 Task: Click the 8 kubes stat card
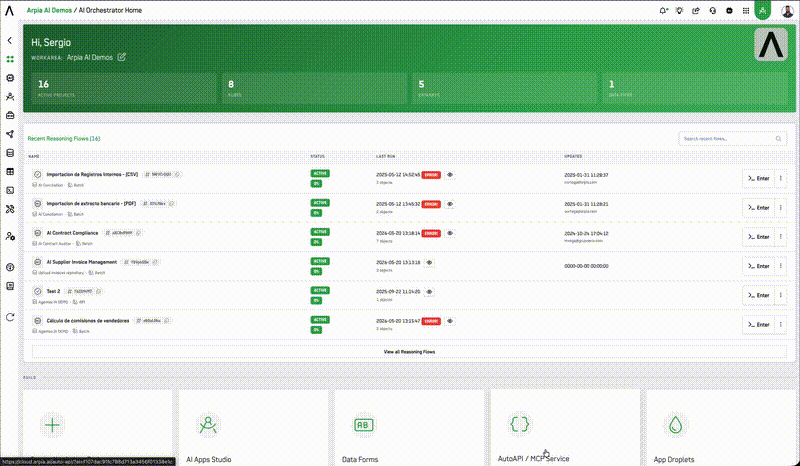click(314, 89)
